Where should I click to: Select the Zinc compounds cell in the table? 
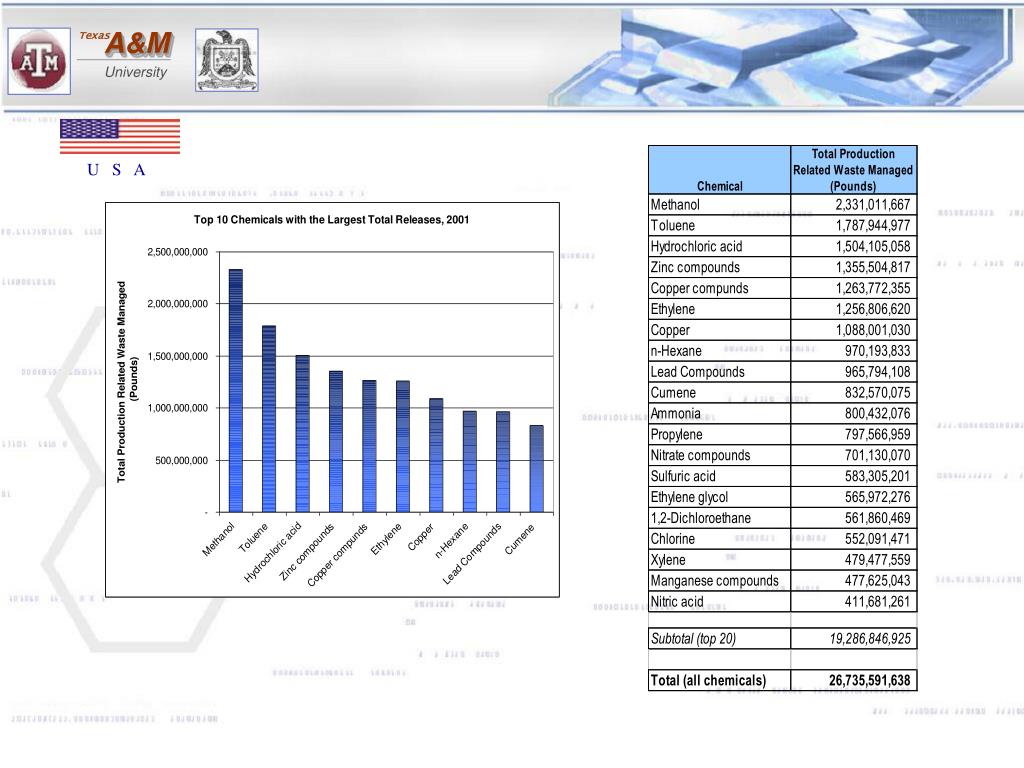click(x=720, y=268)
